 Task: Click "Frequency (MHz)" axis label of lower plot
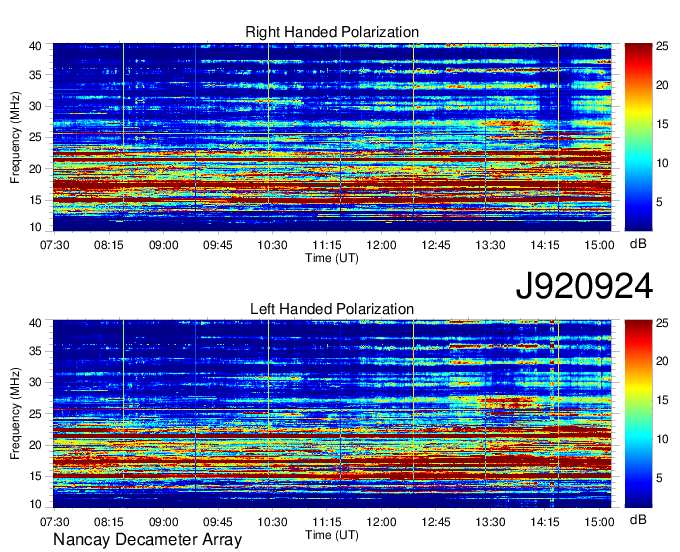15,414
